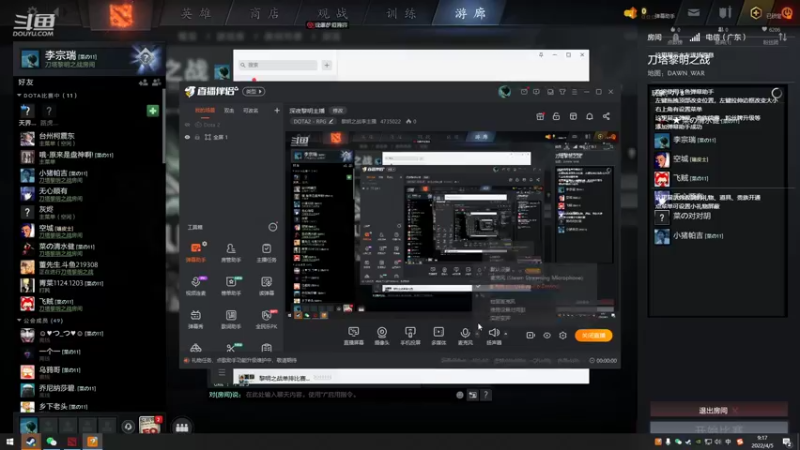Edit the DOTA2 - RPG category tag
Viewport: 800px width, 450px height.
(x=313, y=121)
